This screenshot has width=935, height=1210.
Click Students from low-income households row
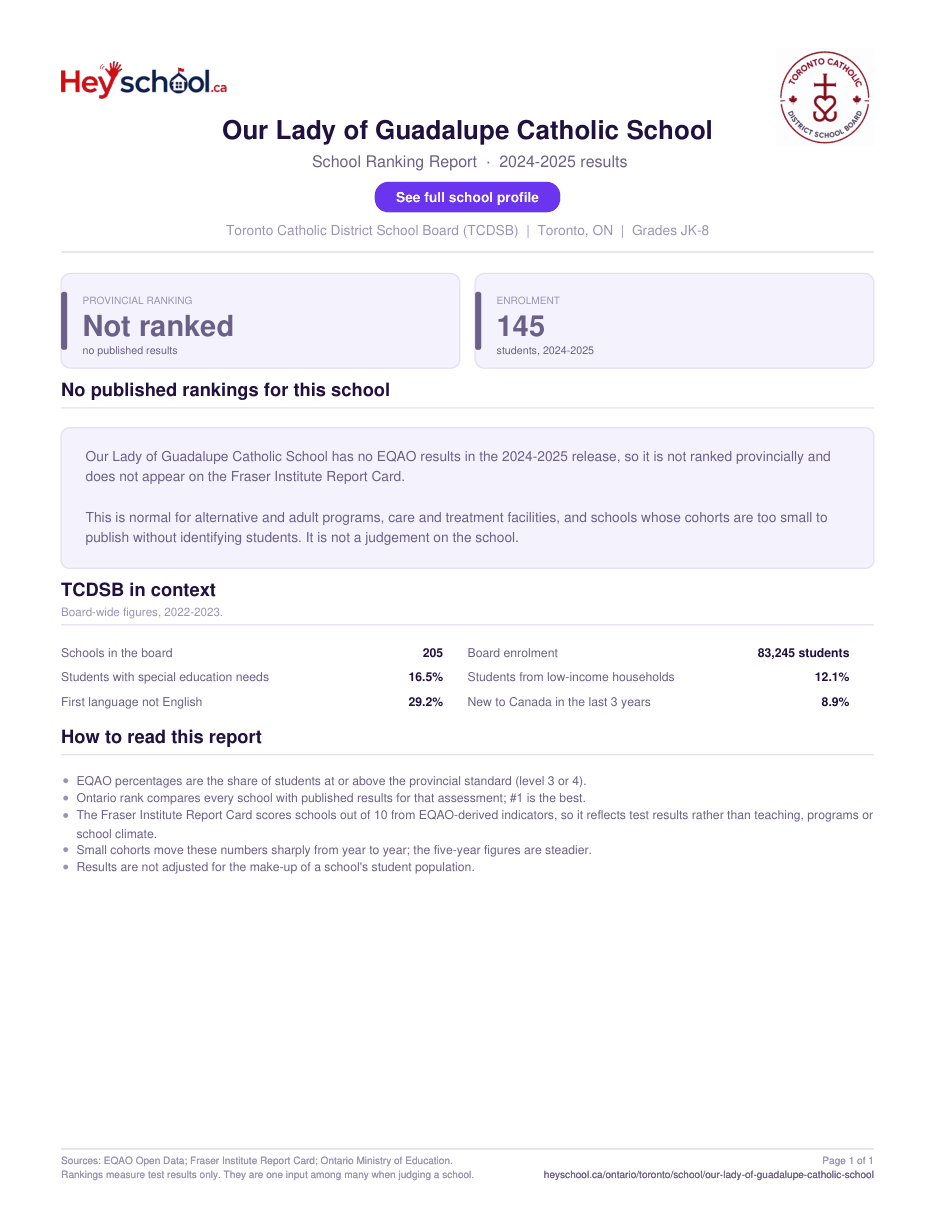click(658, 677)
